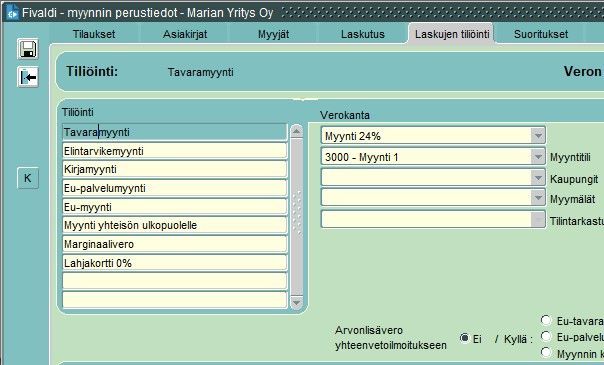Viewport: 604px width, 365px height.
Task: Choose the Kirjamyynti row
Action: point(174,169)
